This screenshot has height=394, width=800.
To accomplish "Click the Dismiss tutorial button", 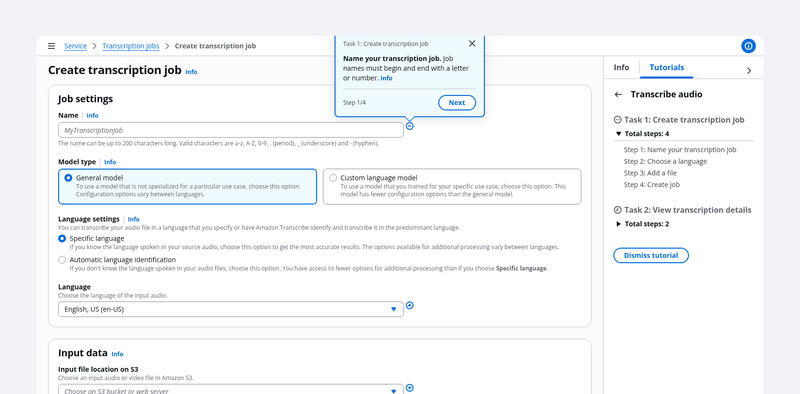I will 651,255.
